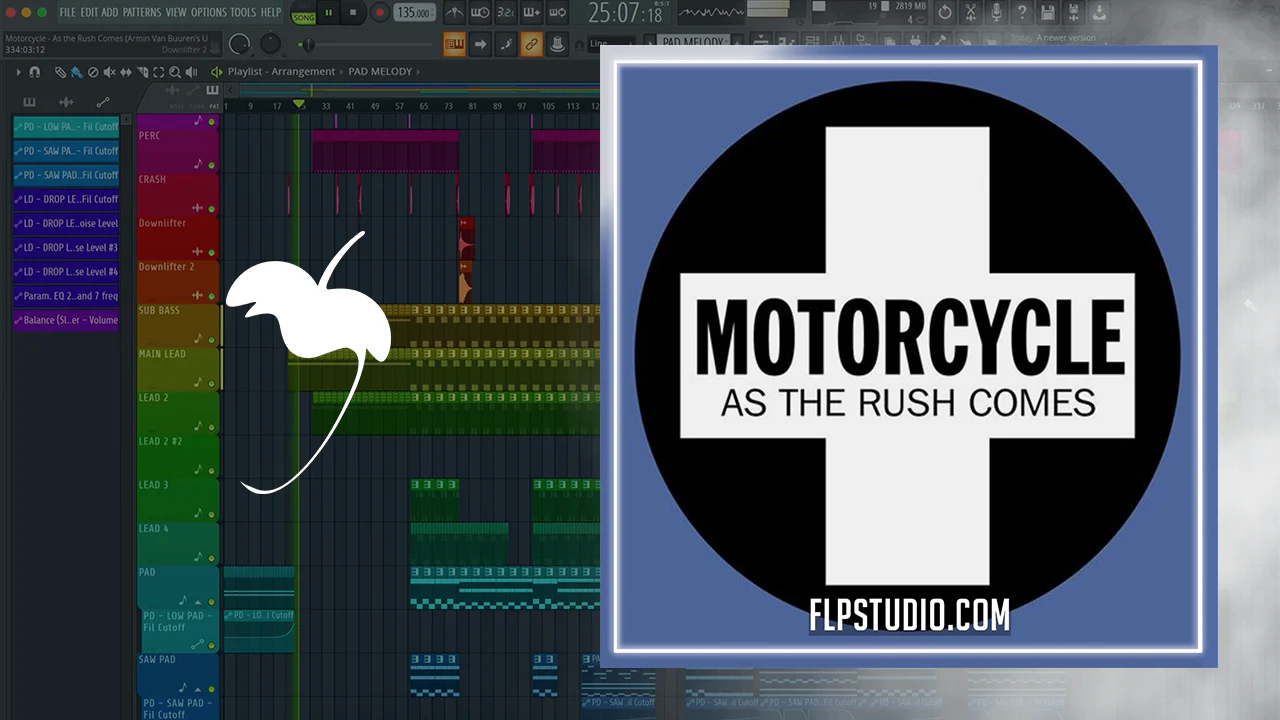This screenshot has width=1280, height=720.
Task: Click the audio editor scissors icon
Action: coord(970,13)
